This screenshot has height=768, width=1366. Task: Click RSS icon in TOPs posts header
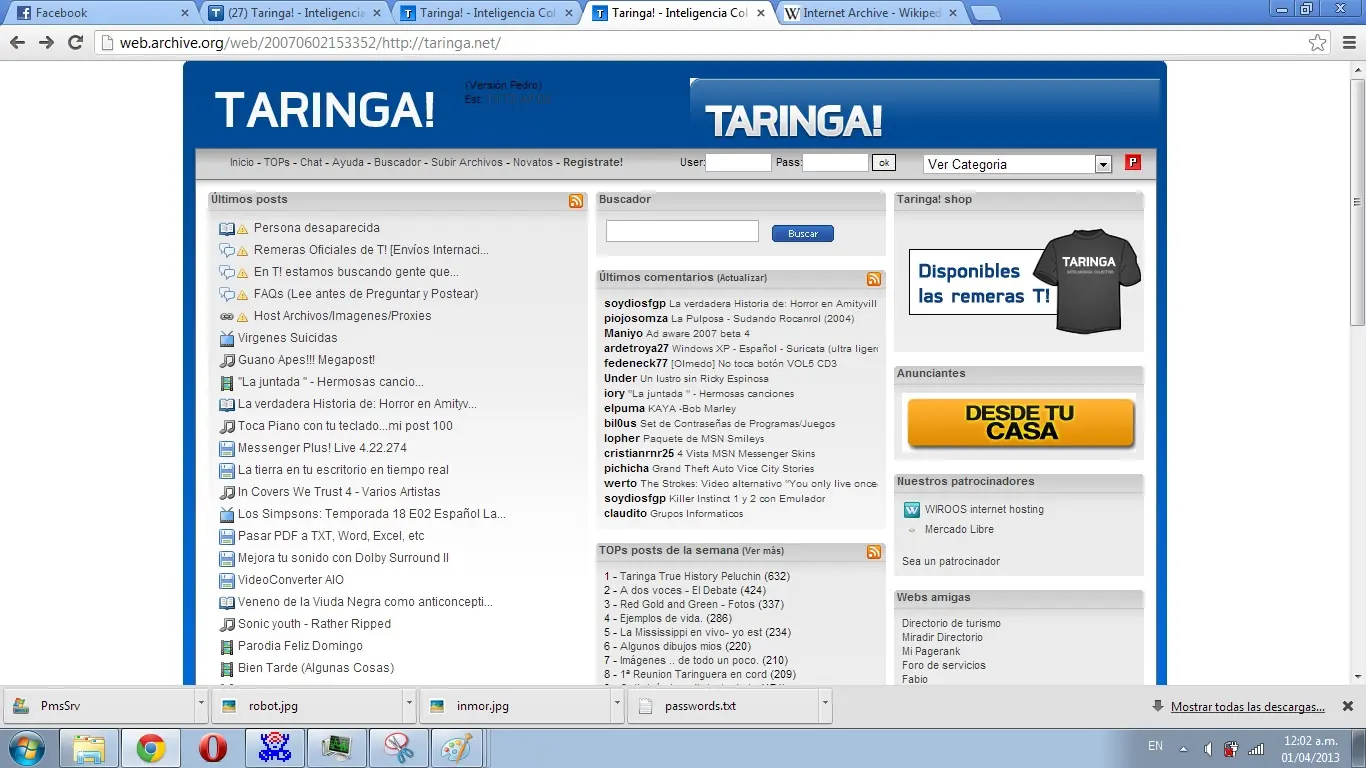874,552
